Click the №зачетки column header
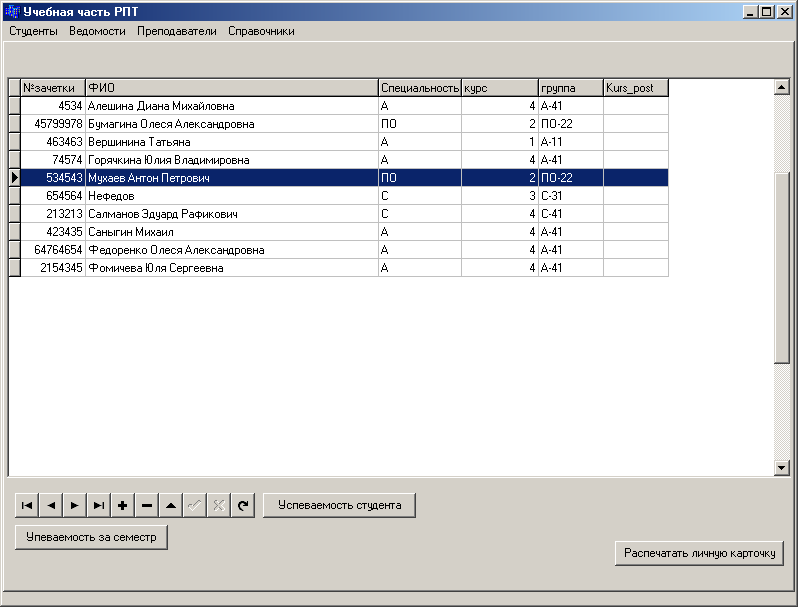Viewport: 798px width, 607px height. 53,88
